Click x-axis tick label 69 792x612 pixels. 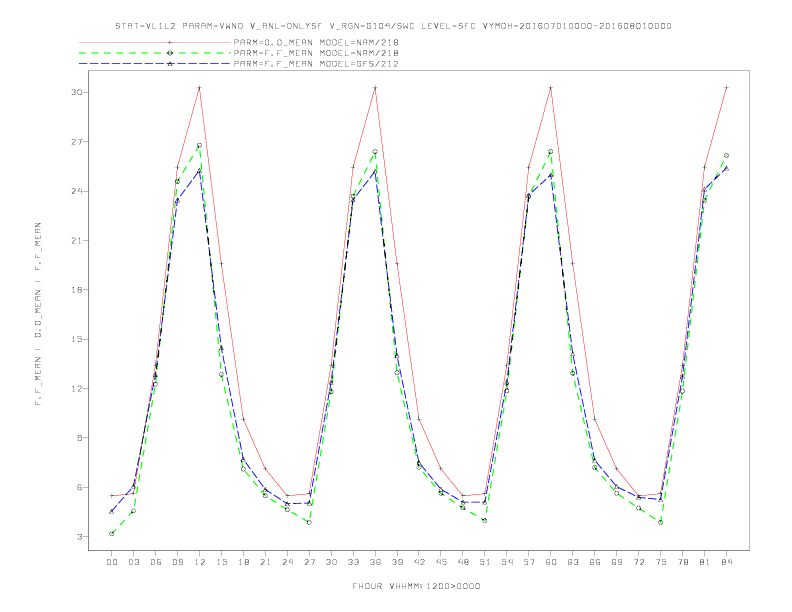617,562
